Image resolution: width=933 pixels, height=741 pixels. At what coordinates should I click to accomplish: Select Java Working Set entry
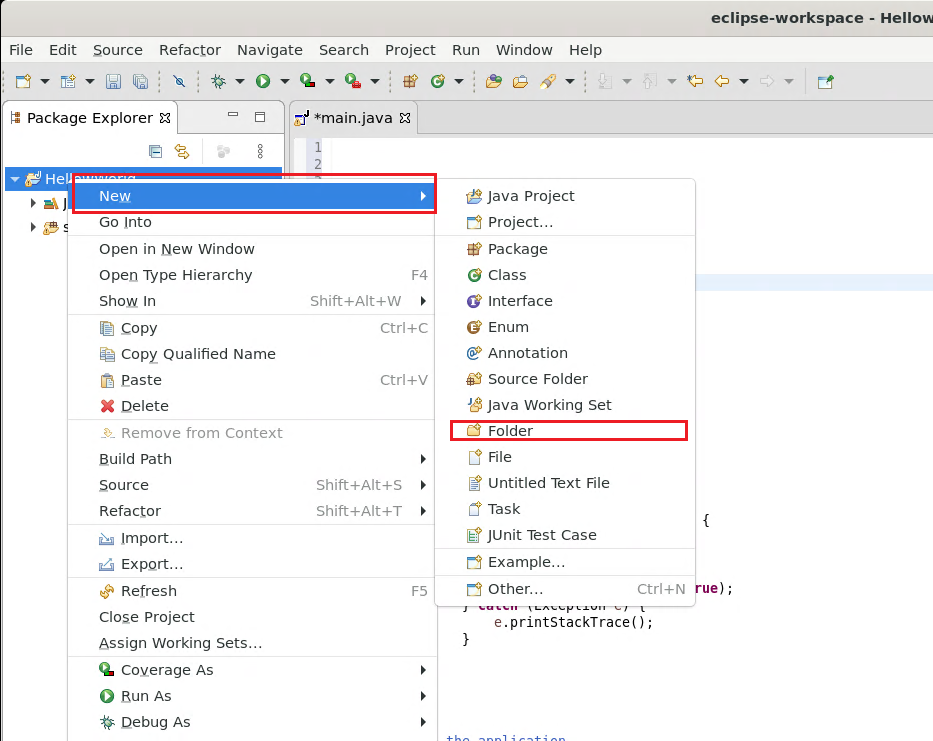point(565,405)
